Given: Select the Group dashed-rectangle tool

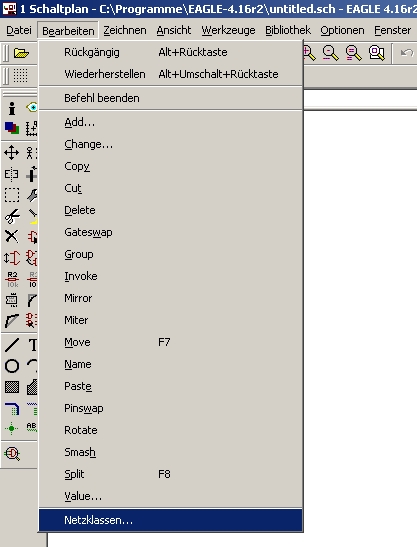Looking at the screenshot, I should 12,195.
